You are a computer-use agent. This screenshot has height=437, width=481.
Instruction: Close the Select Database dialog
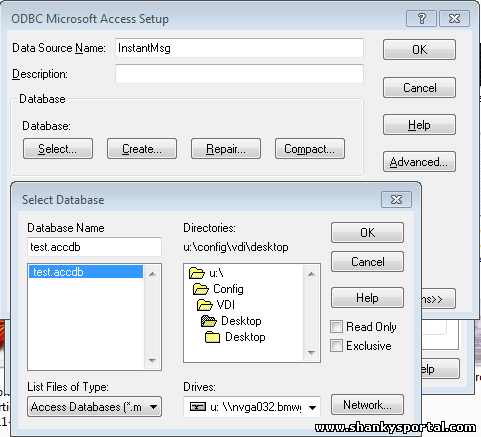[396, 199]
